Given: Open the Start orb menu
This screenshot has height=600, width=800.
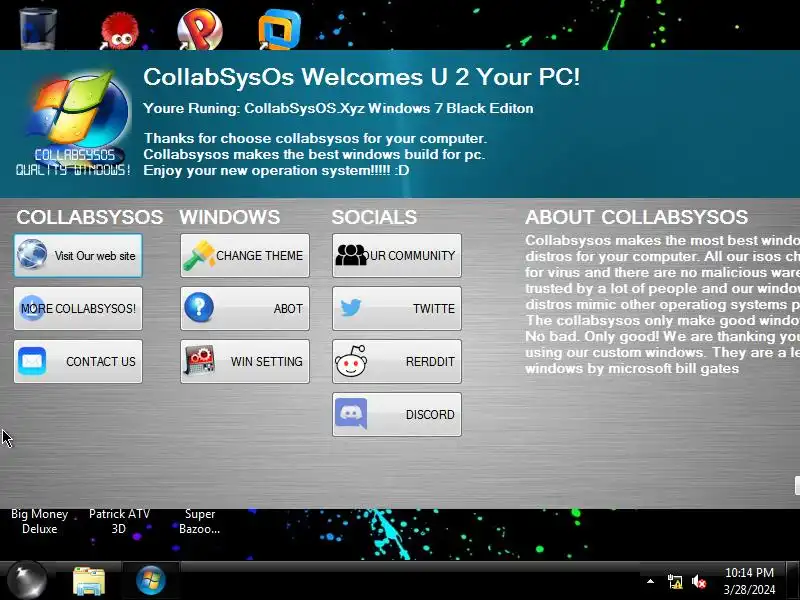Looking at the screenshot, I should pos(27,580).
